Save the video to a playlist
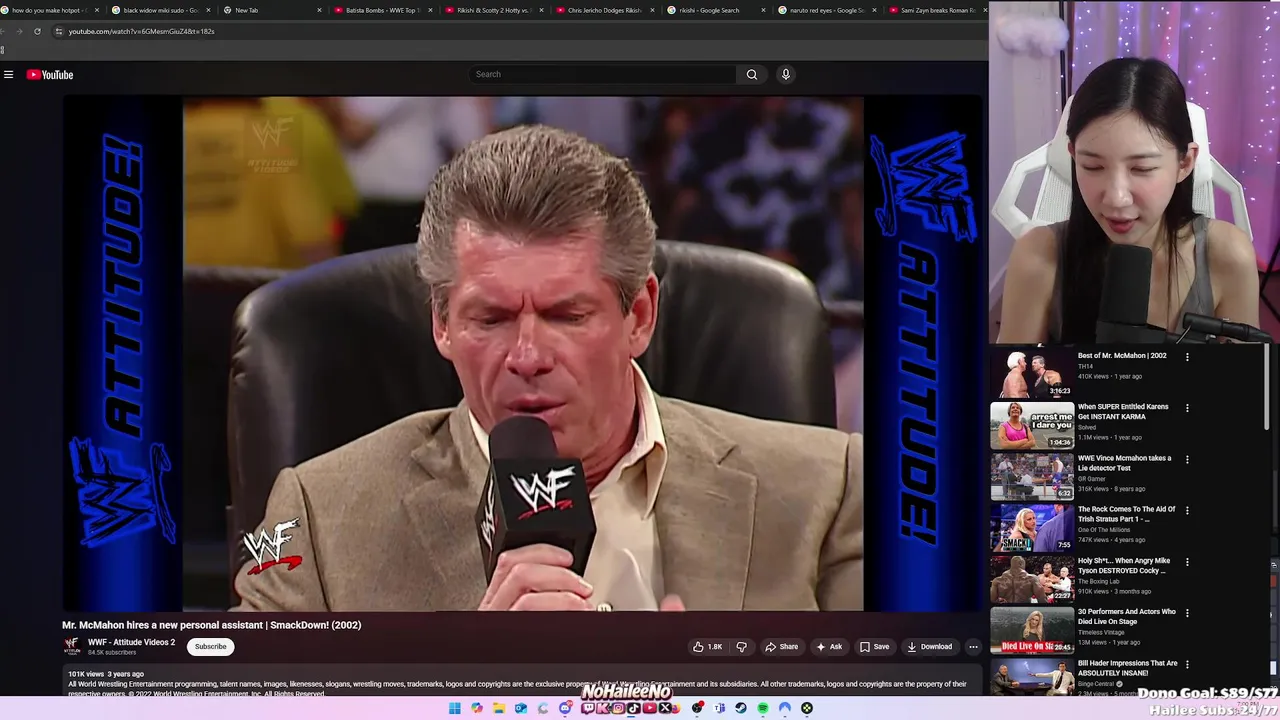The image size is (1280, 720). click(874, 647)
